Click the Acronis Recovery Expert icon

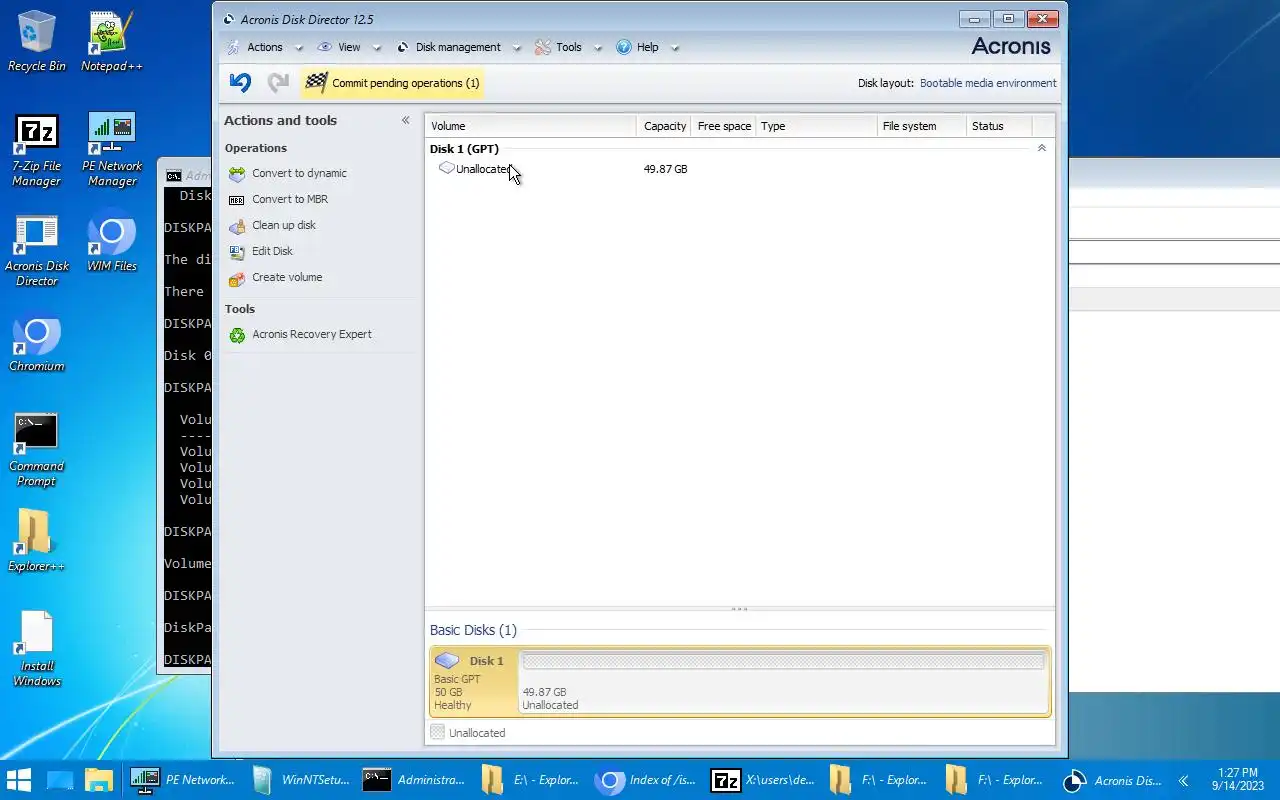(237, 335)
